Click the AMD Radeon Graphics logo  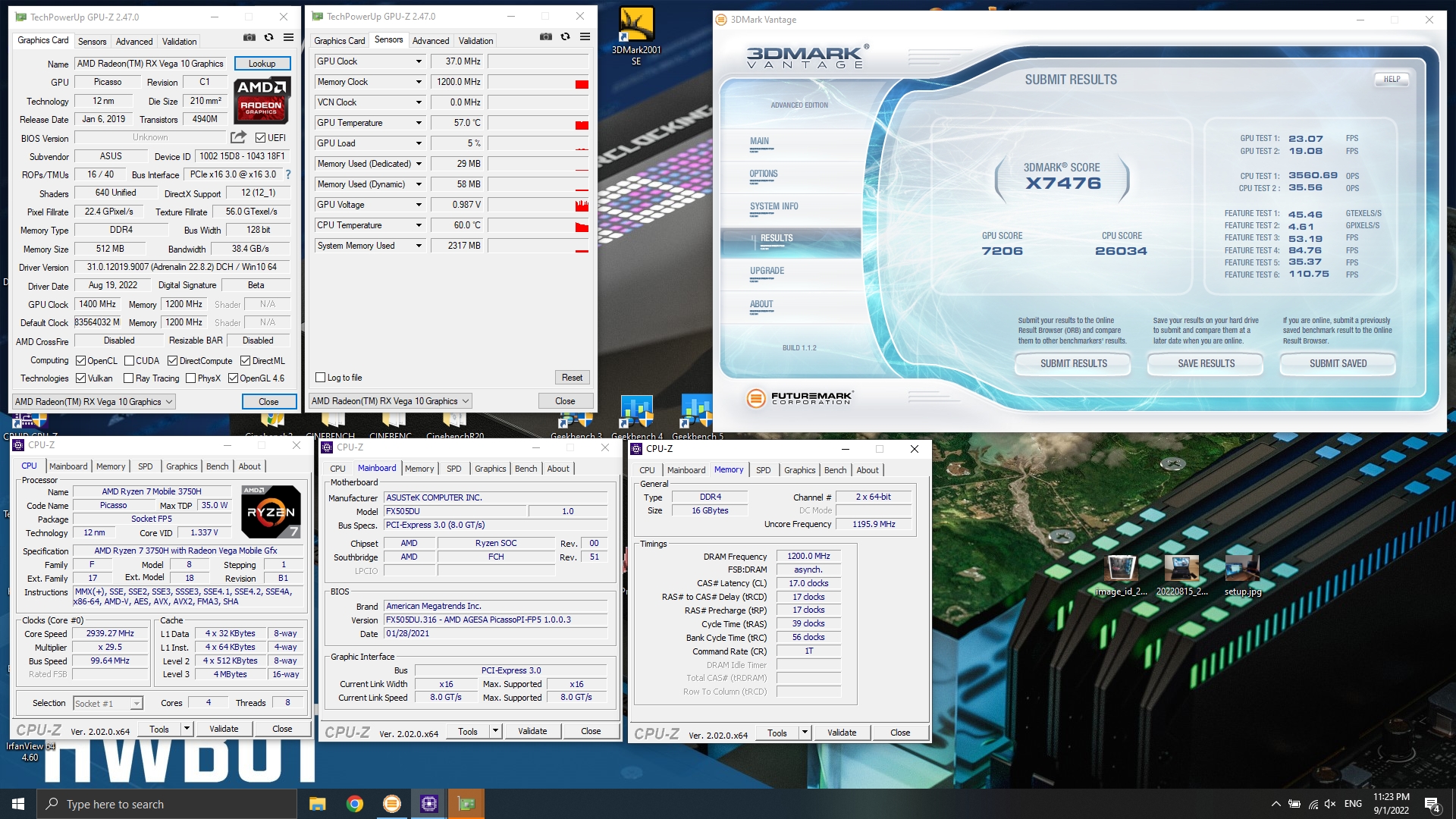(x=262, y=101)
